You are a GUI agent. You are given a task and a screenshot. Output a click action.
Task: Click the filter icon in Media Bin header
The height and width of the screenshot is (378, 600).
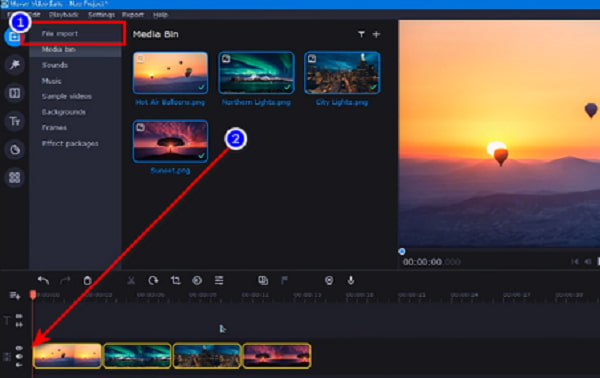point(361,34)
